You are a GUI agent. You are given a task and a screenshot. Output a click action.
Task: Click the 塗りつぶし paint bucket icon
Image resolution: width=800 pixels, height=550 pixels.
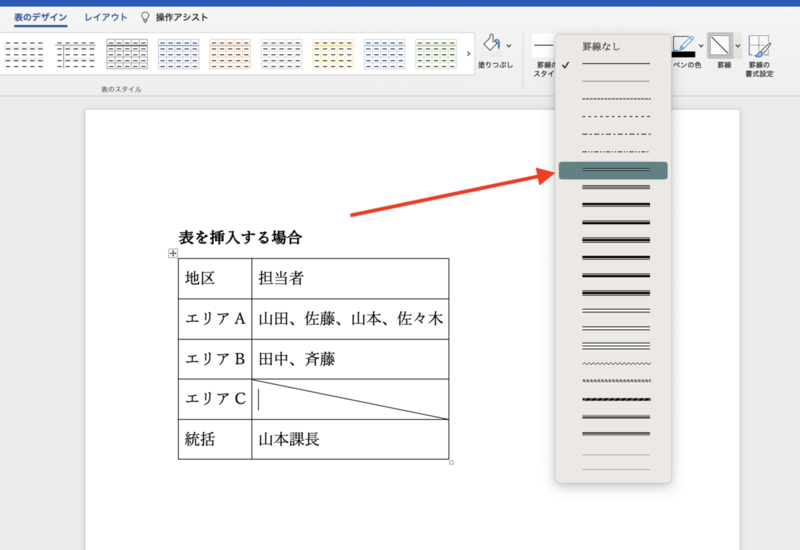click(492, 44)
